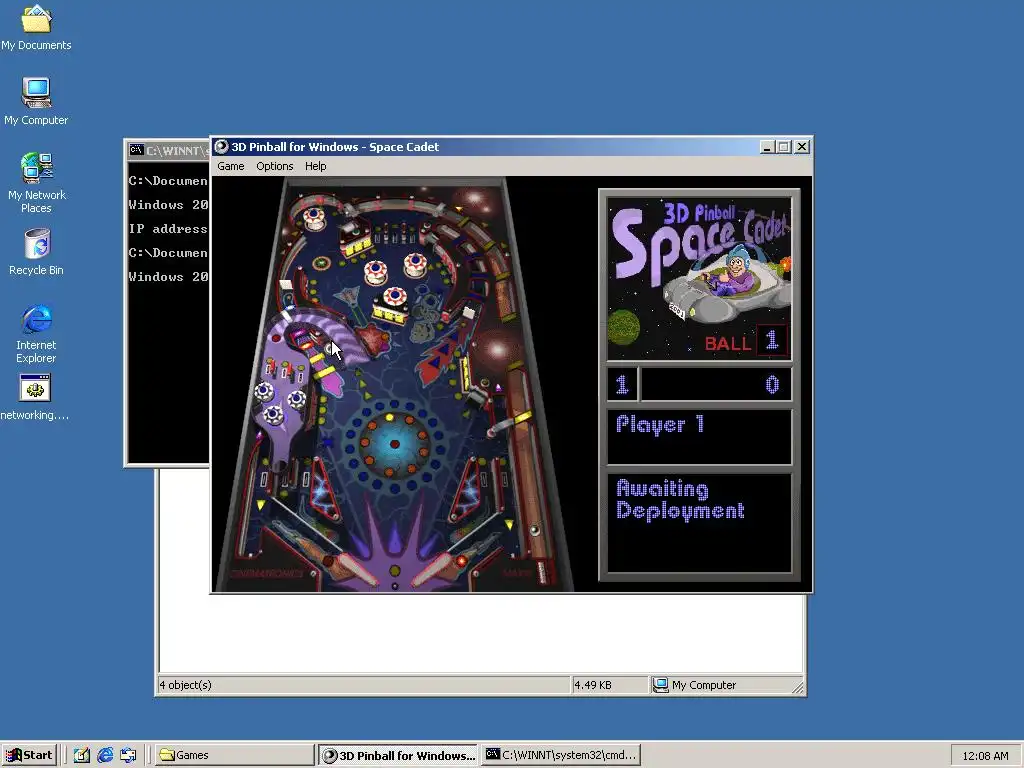Click the yellow target bank below bumpers
This screenshot has width=1024, height=768.
coord(391,313)
